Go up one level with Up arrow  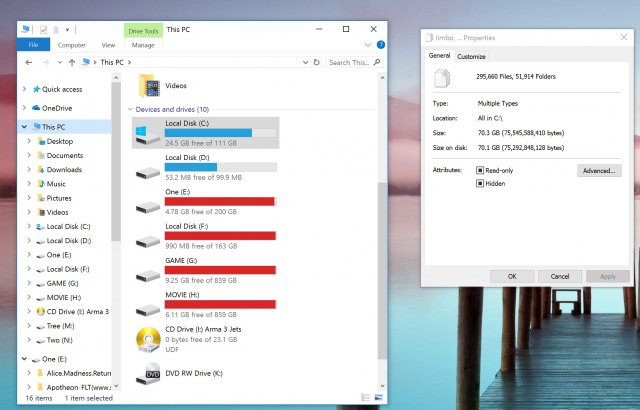click(72, 62)
